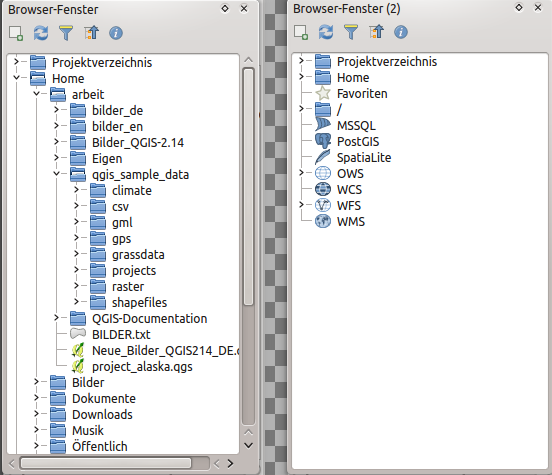Click Collapse All icon in the first Browser-Fenster
This screenshot has height=475, width=552.
[x=91, y=33]
